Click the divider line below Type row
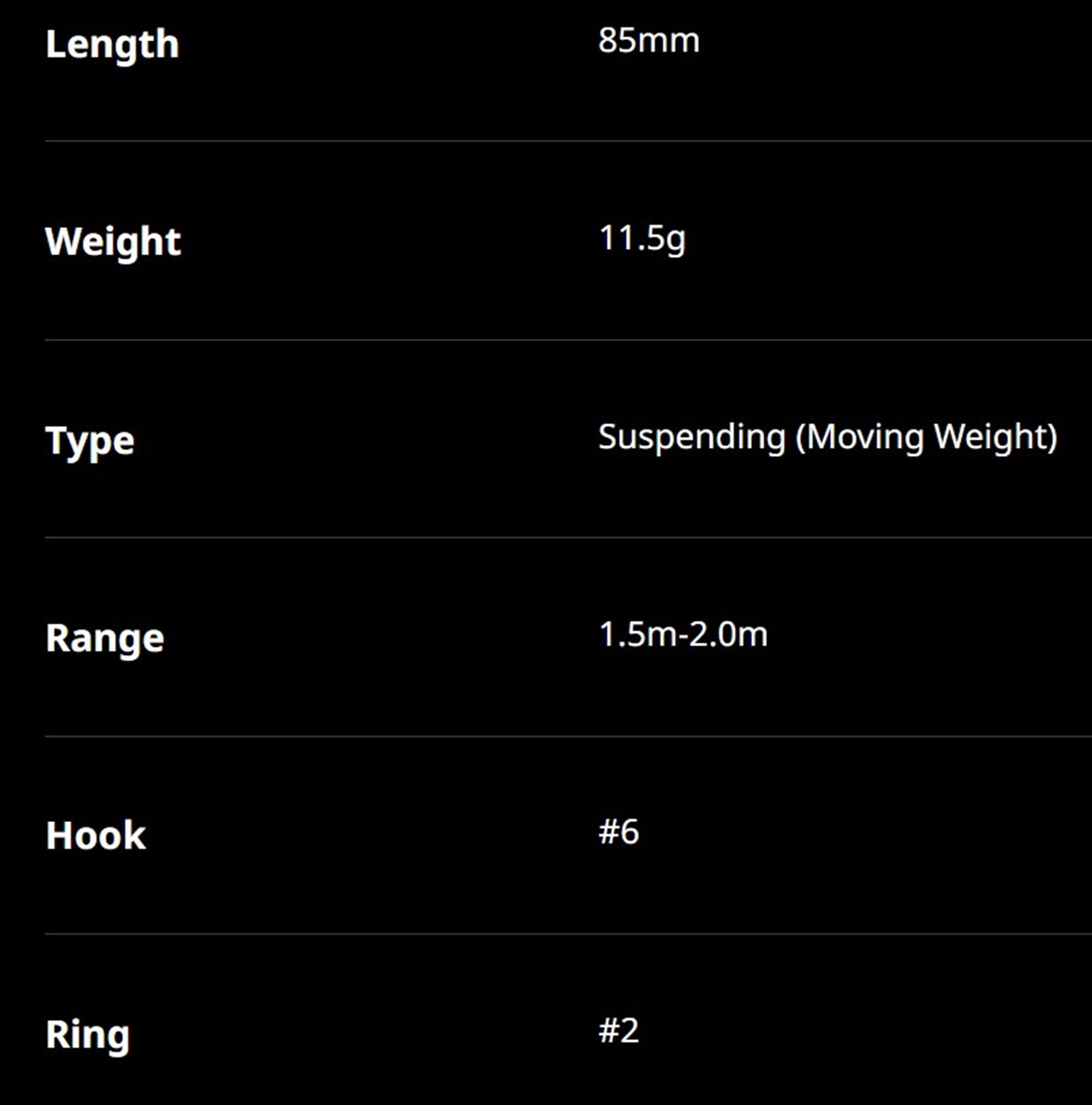1092x1105 pixels. click(x=568, y=538)
